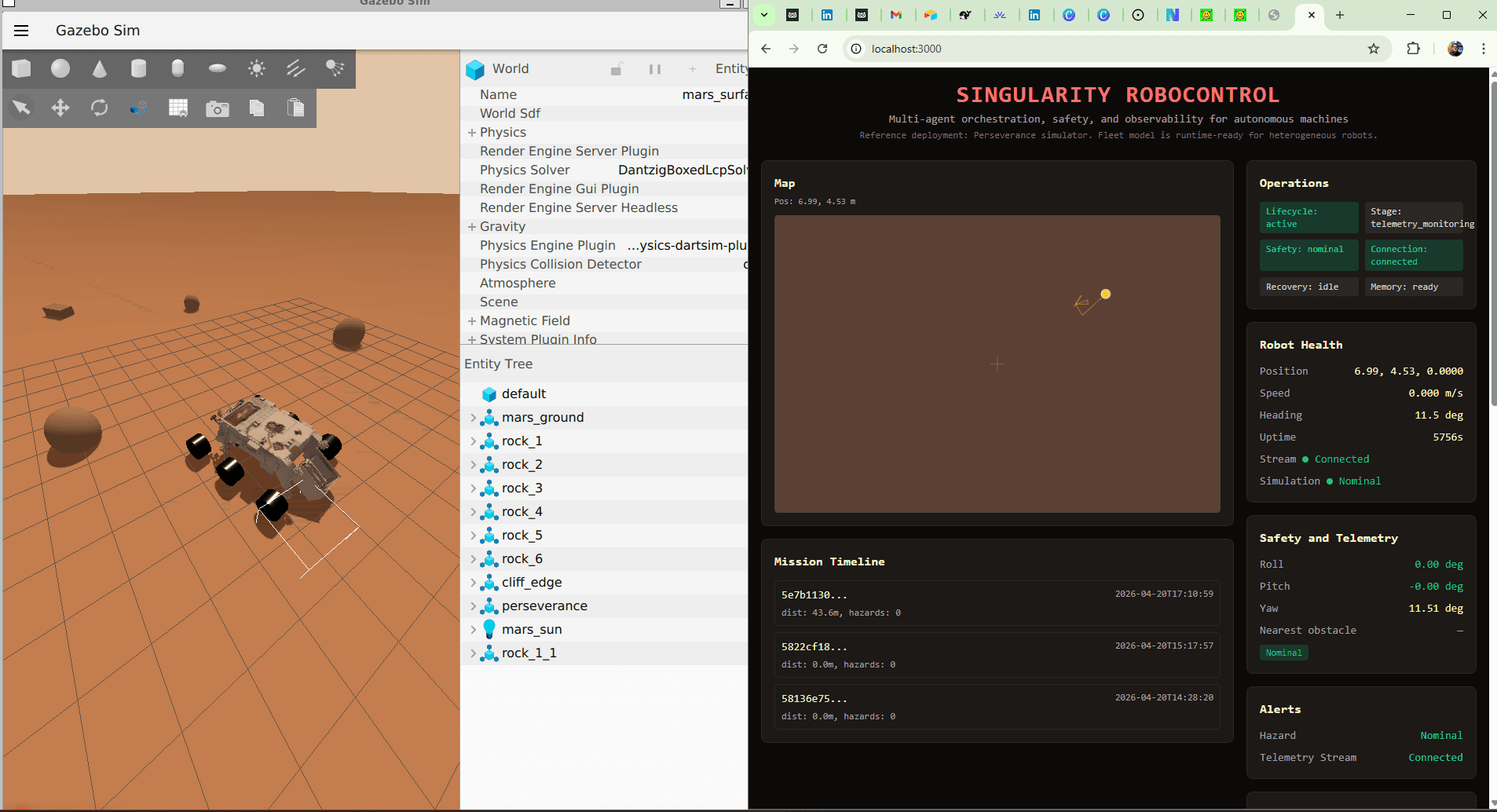
Task: Expand perseverance in Entity Tree
Action: point(473,606)
